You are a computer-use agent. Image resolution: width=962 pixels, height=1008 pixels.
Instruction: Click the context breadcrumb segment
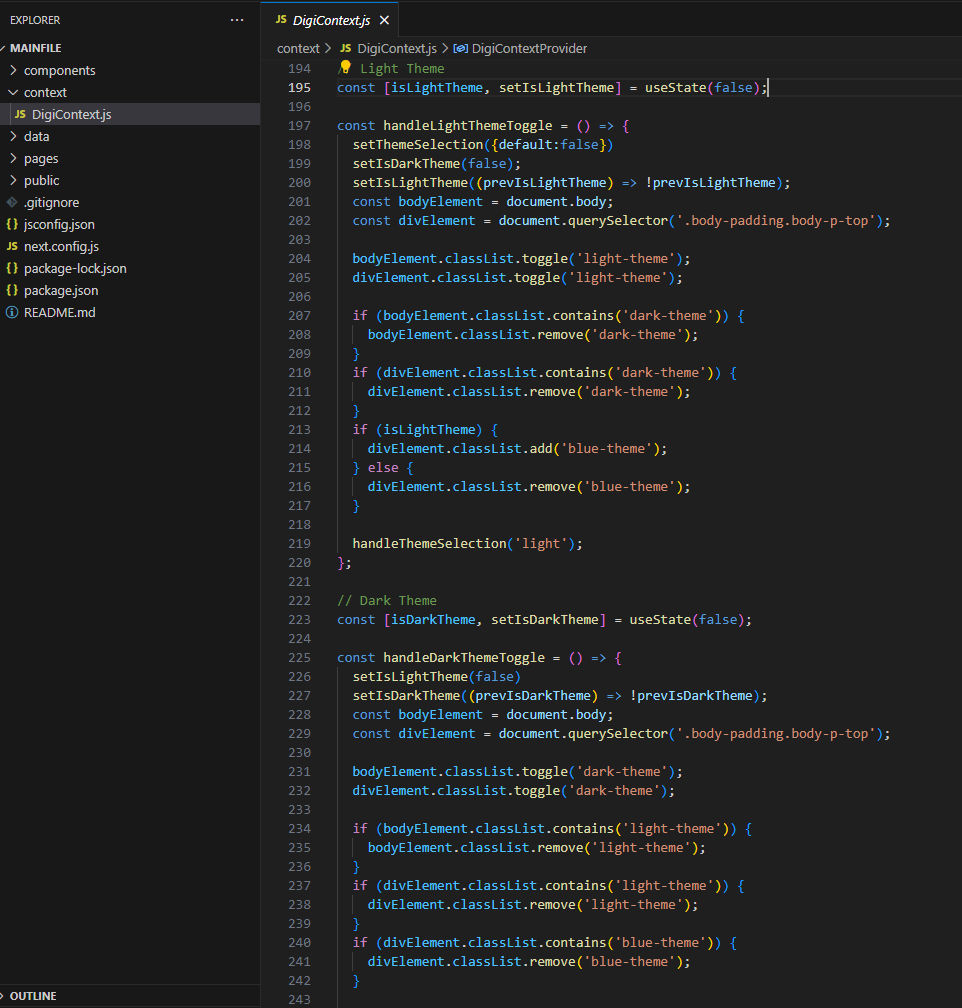(298, 48)
